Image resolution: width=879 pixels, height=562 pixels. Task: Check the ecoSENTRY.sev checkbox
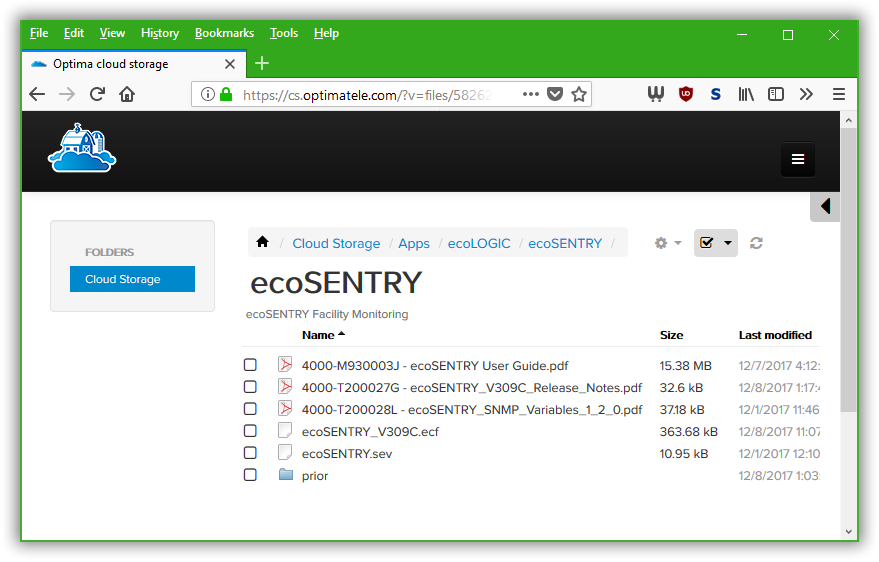[250, 453]
